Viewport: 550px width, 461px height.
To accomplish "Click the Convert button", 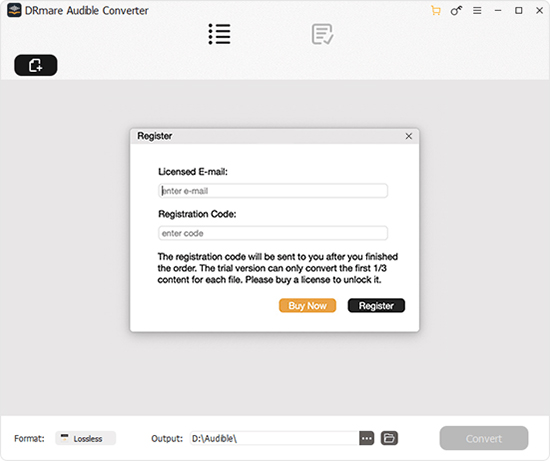I will [484, 438].
